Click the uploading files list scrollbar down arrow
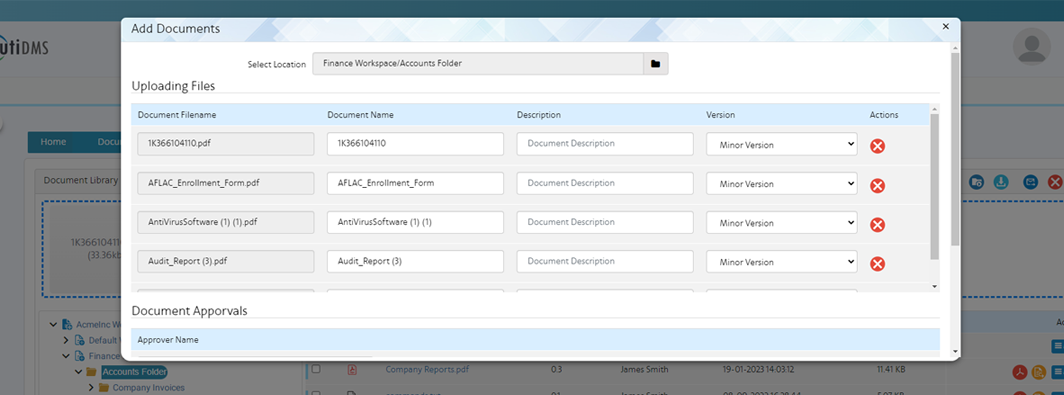This screenshot has height=395, width=1064. 934,286
